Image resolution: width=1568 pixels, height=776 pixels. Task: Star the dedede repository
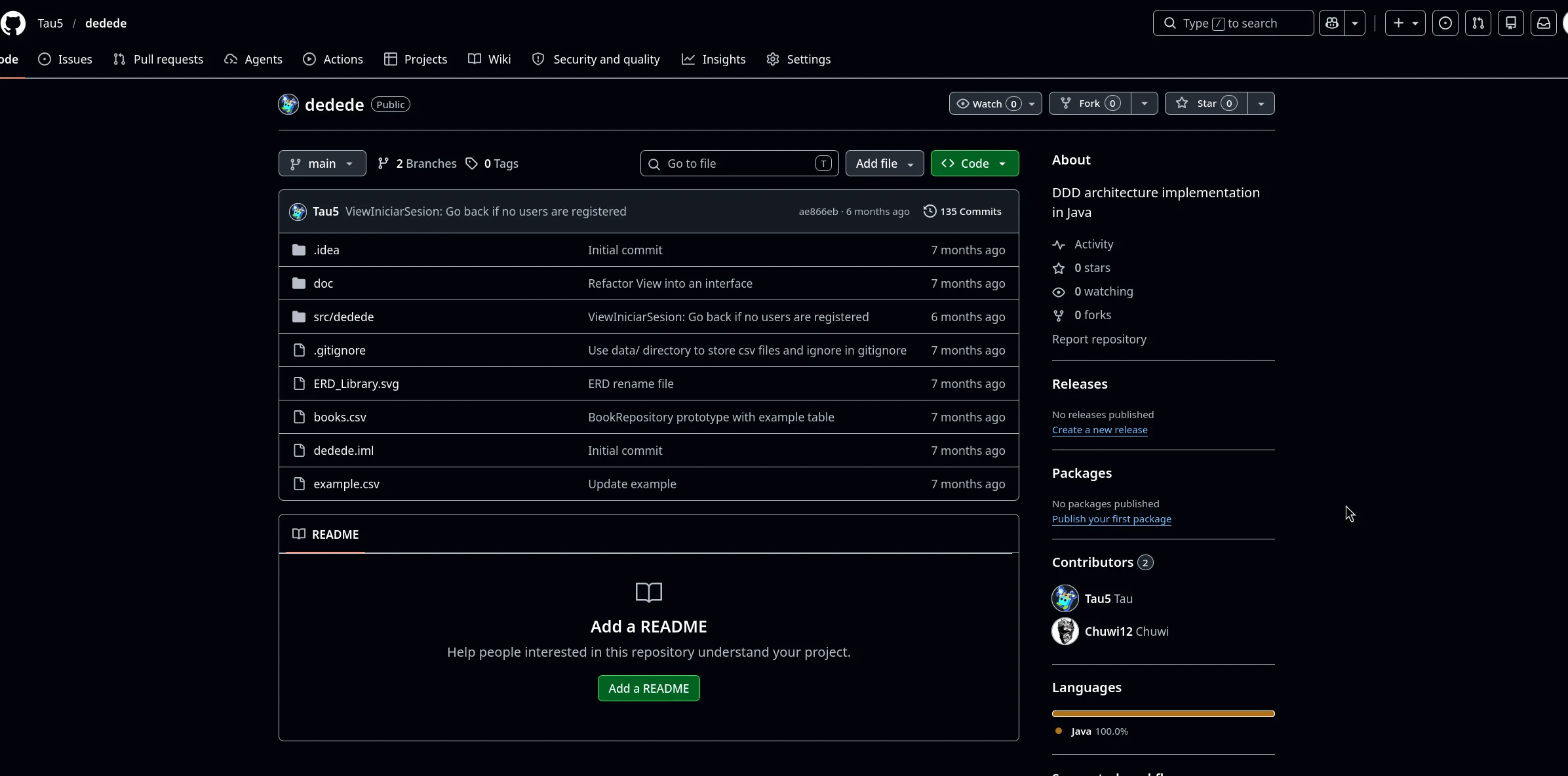1206,104
